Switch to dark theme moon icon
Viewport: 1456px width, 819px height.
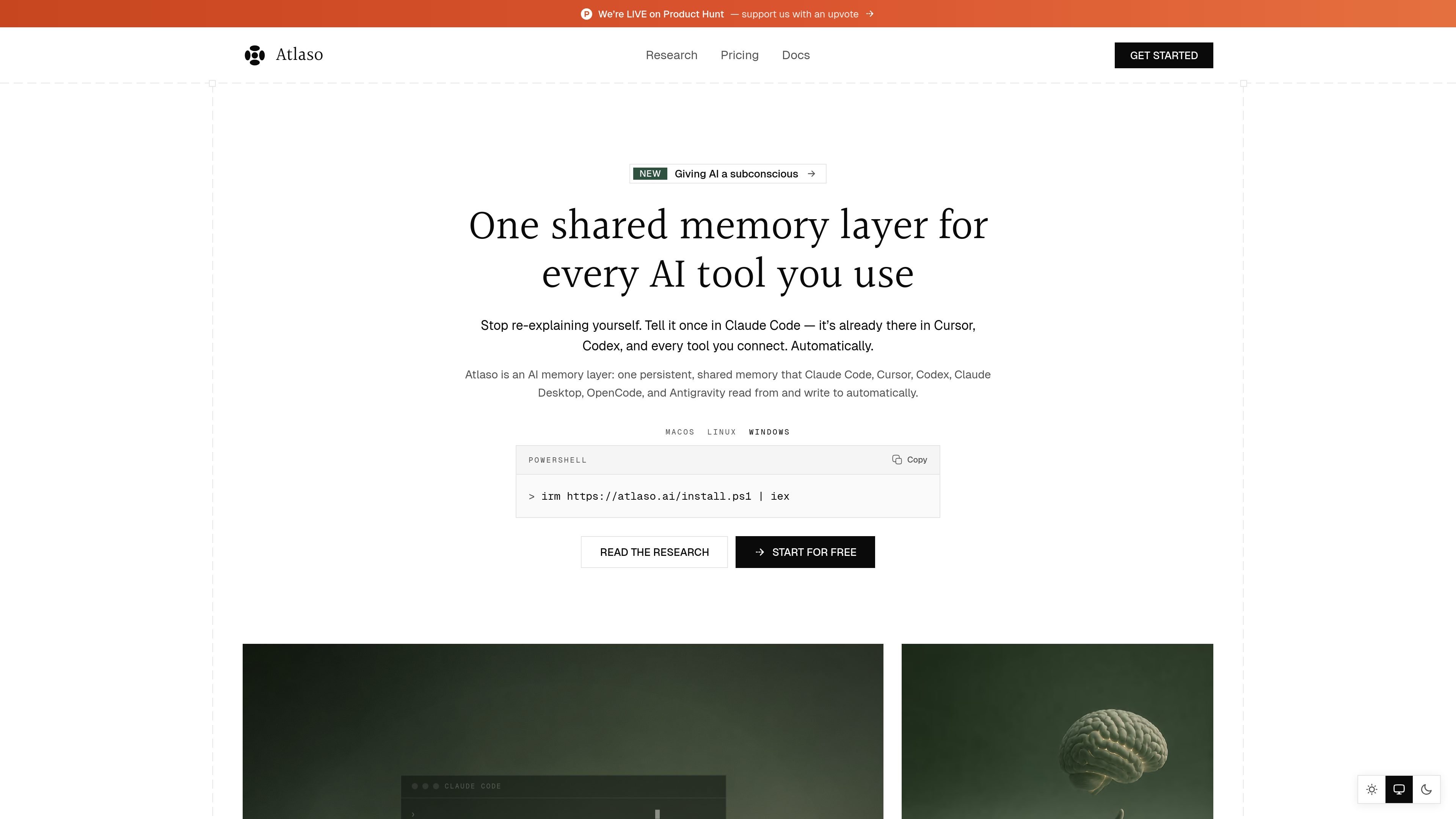[x=1426, y=789]
